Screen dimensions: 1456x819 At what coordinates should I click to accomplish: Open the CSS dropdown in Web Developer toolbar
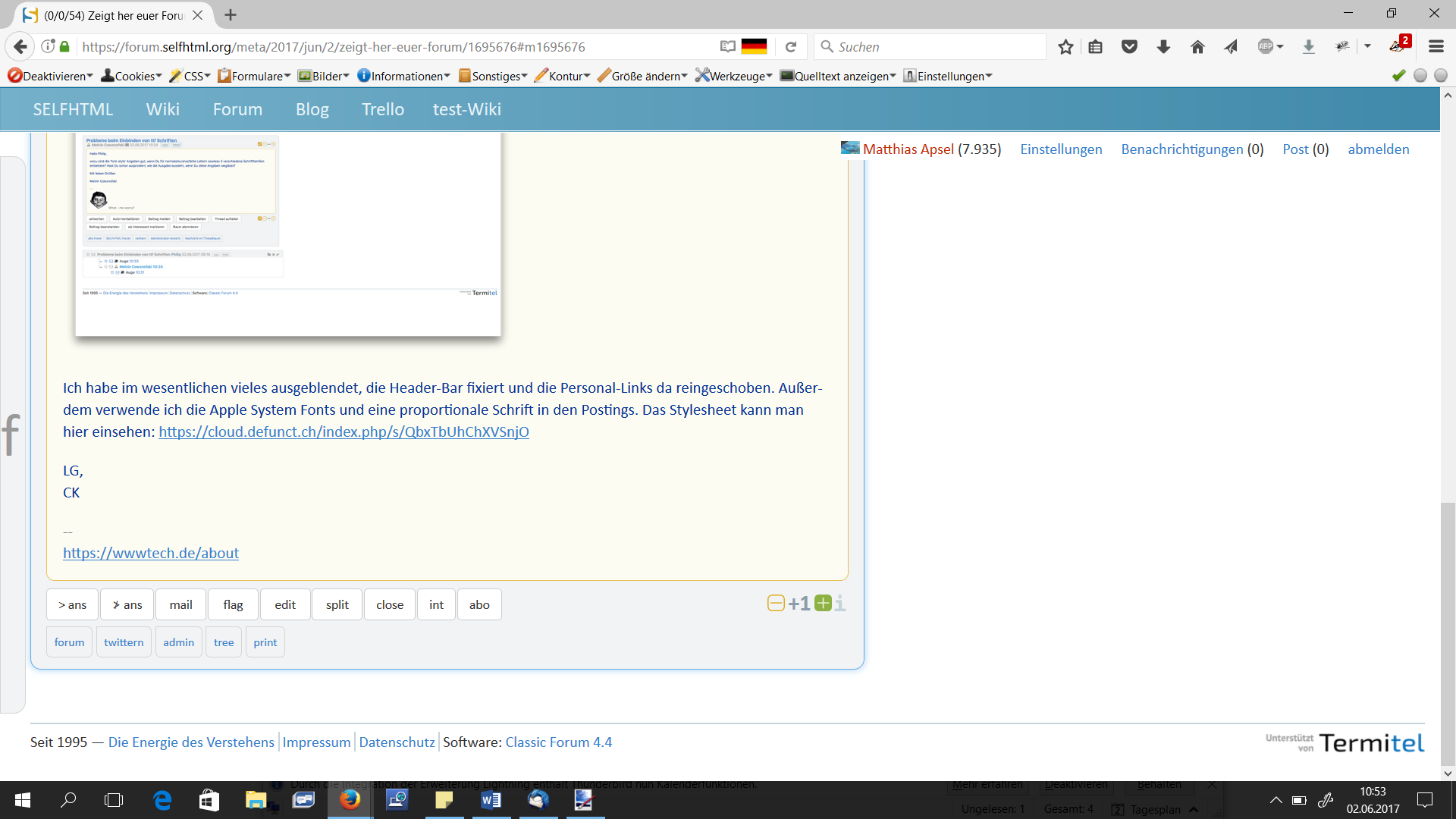pyautogui.click(x=188, y=76)
